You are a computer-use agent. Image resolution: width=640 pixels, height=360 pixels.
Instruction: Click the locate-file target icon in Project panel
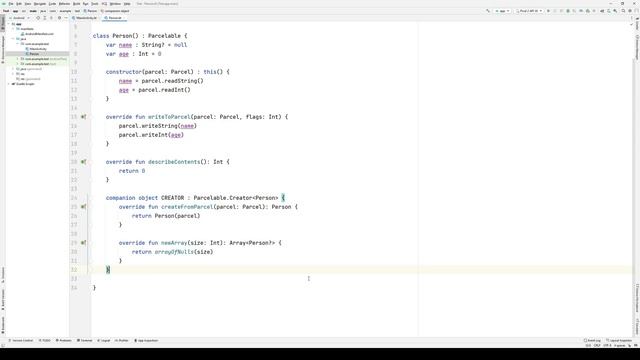click(38, 18)
